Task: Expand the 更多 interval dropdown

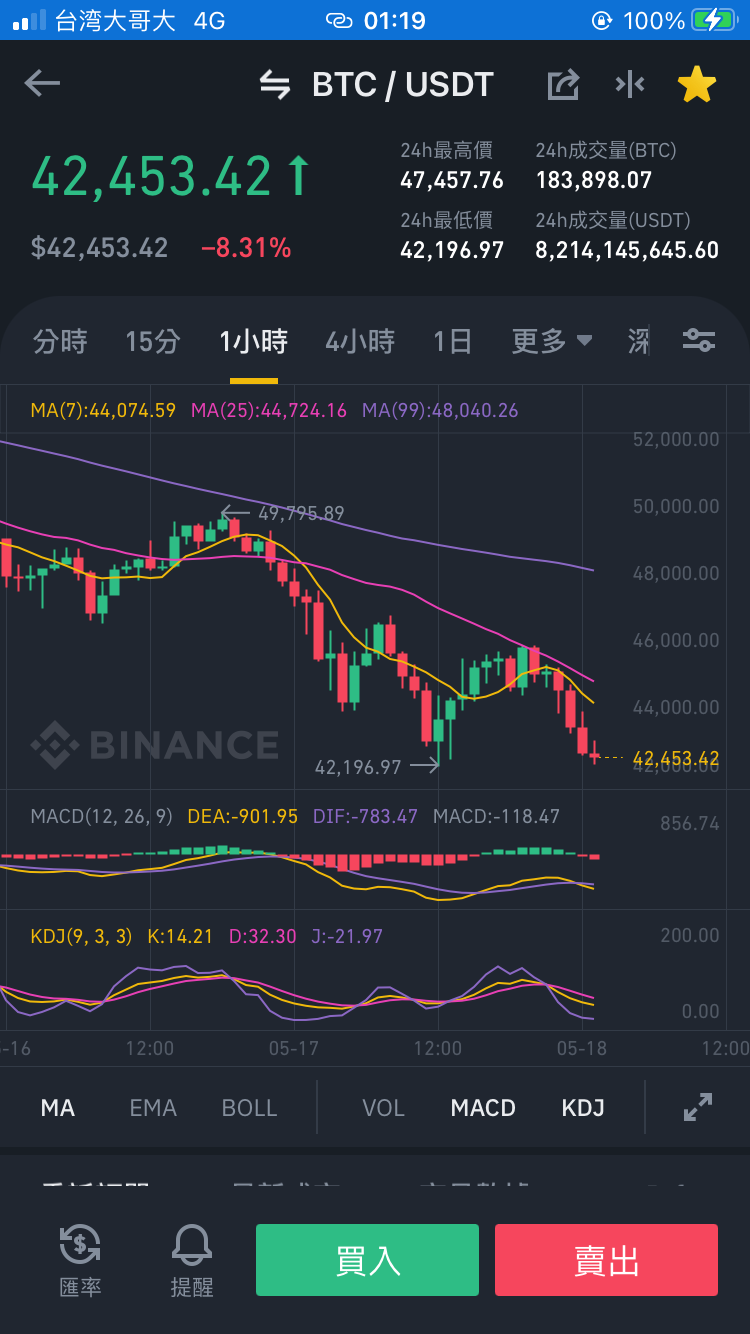Action: pos(552,341)
